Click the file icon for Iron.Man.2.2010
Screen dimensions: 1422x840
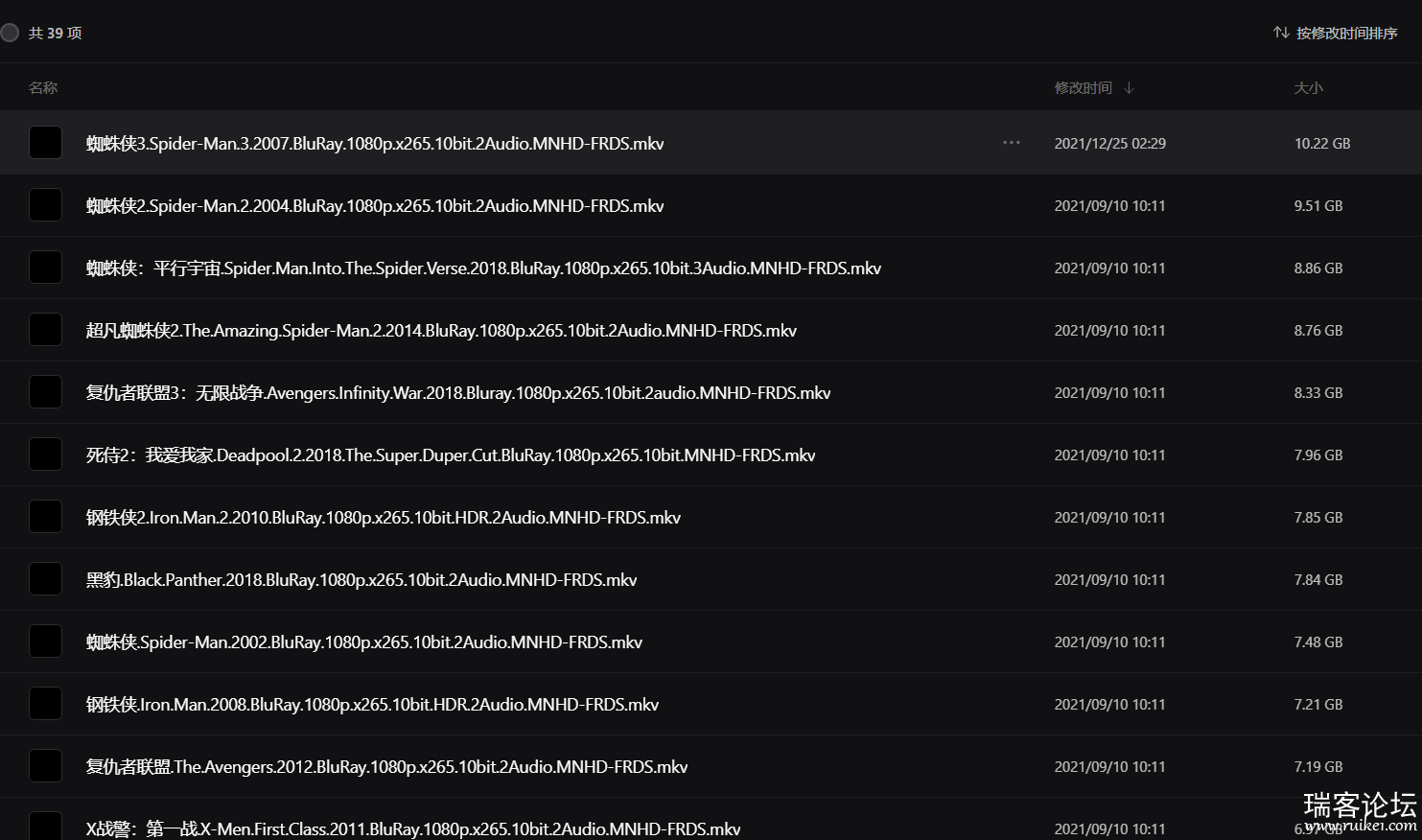[45, 517]
